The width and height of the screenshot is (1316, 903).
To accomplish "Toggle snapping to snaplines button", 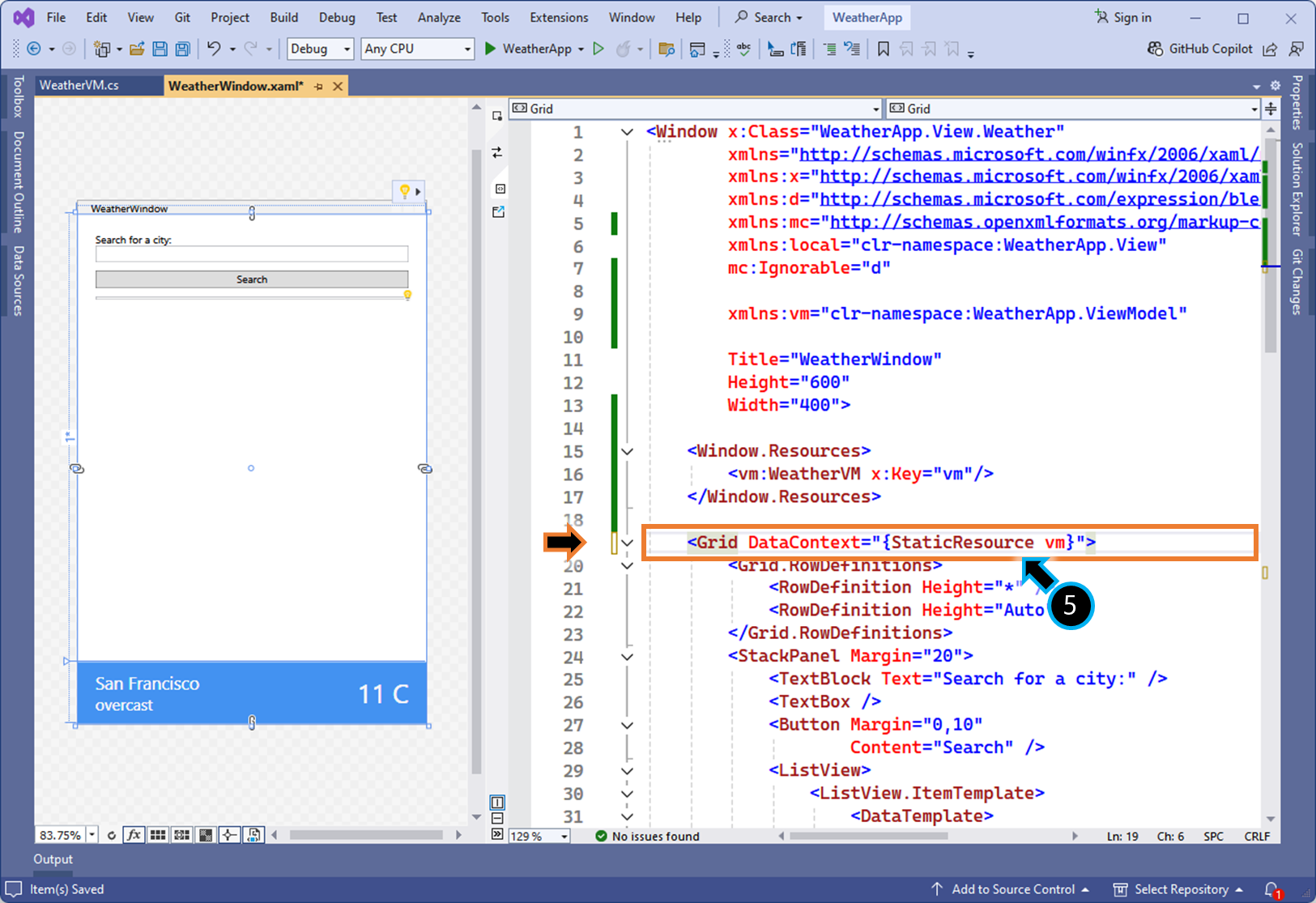I will click(230, 835).
